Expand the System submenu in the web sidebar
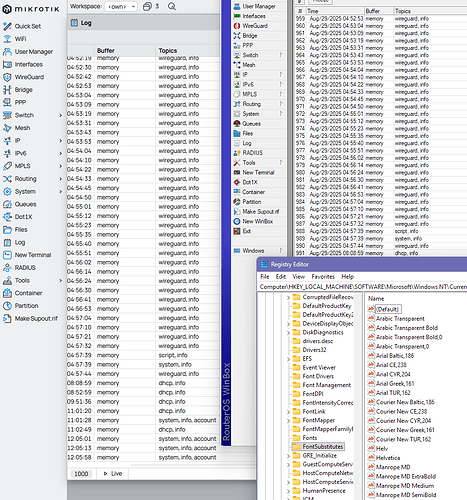 [61, 191]
